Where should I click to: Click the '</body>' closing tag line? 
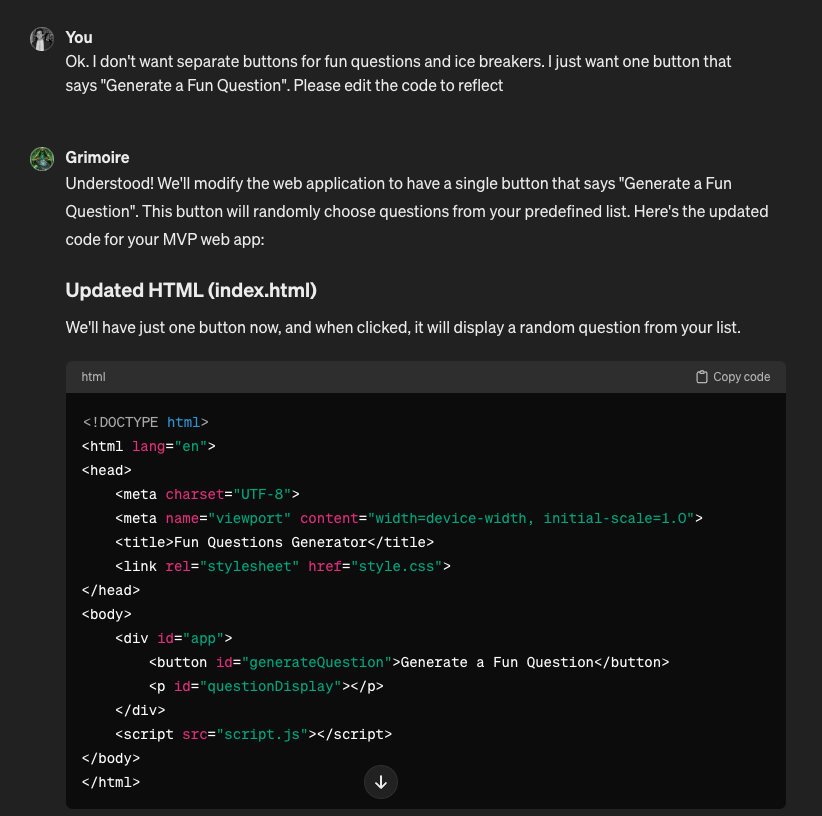111,758
